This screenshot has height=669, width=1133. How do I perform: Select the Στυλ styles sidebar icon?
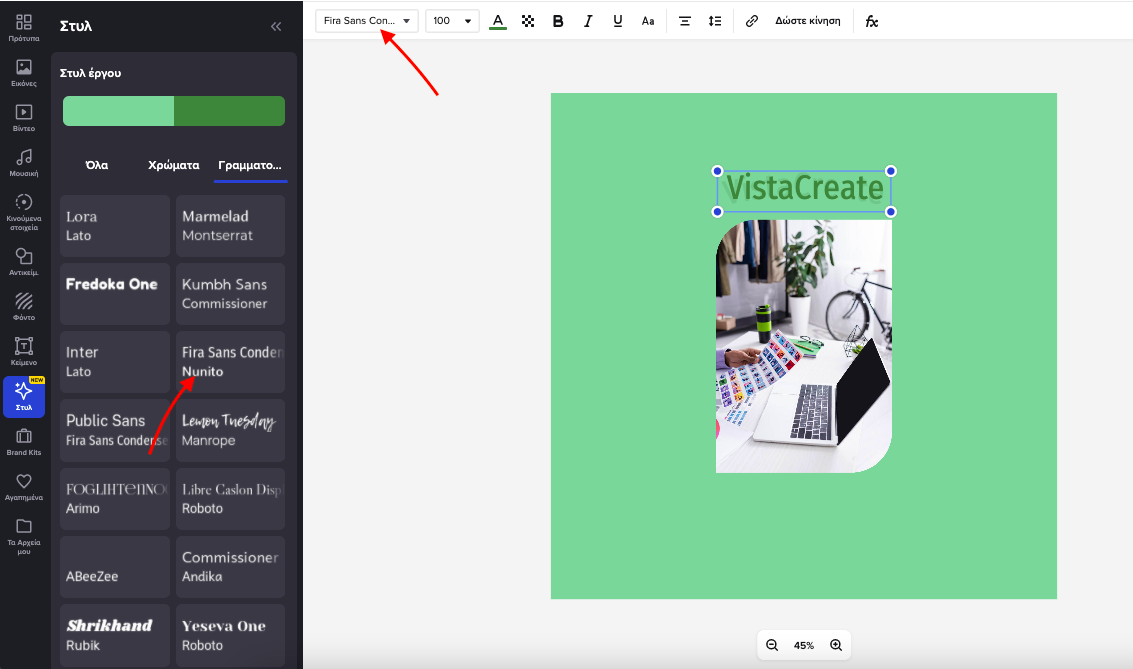coord(24,397)
